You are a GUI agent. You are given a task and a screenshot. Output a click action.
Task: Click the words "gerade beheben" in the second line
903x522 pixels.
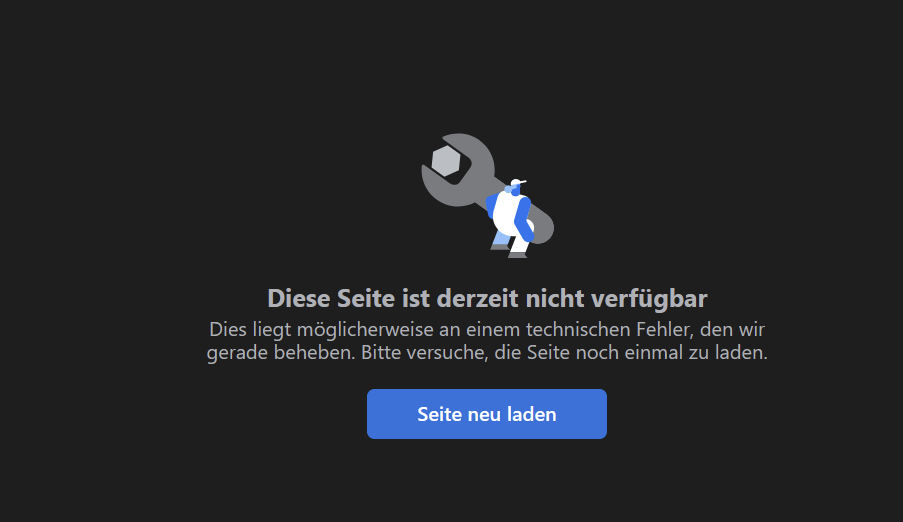click(280, 353)
